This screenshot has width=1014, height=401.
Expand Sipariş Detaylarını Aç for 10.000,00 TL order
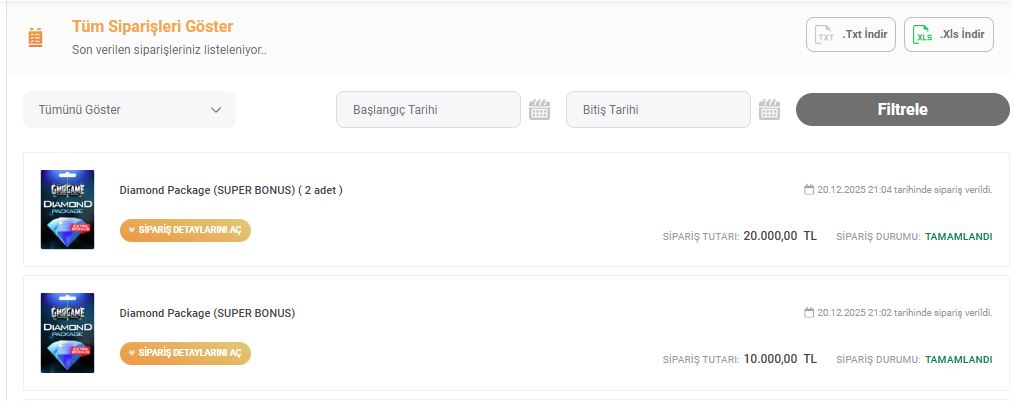pyautogui.click(x=185, y=353)
